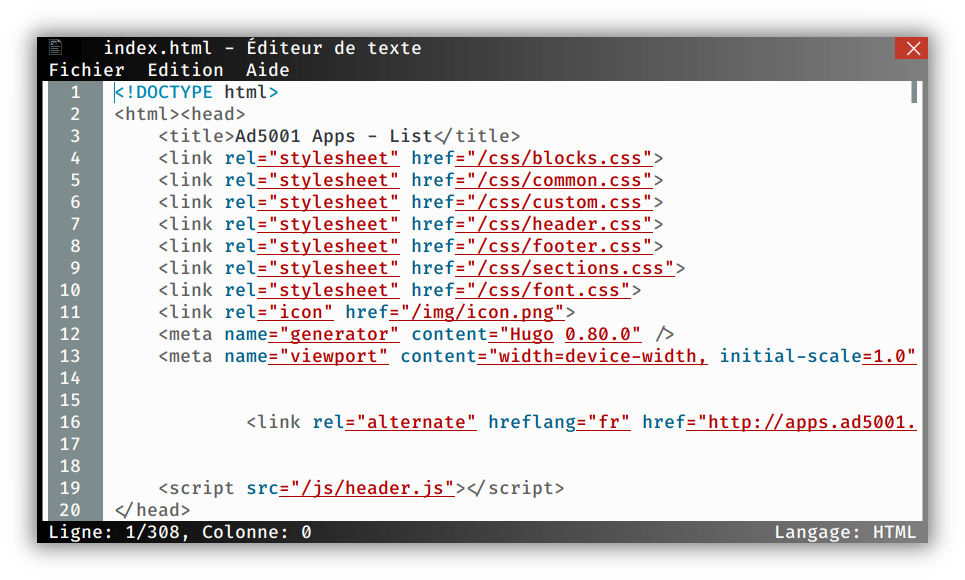The height and width of the screenshot is (580, 965).
Task: Click line number 20 in the gutter
Action: click(70, 510)
